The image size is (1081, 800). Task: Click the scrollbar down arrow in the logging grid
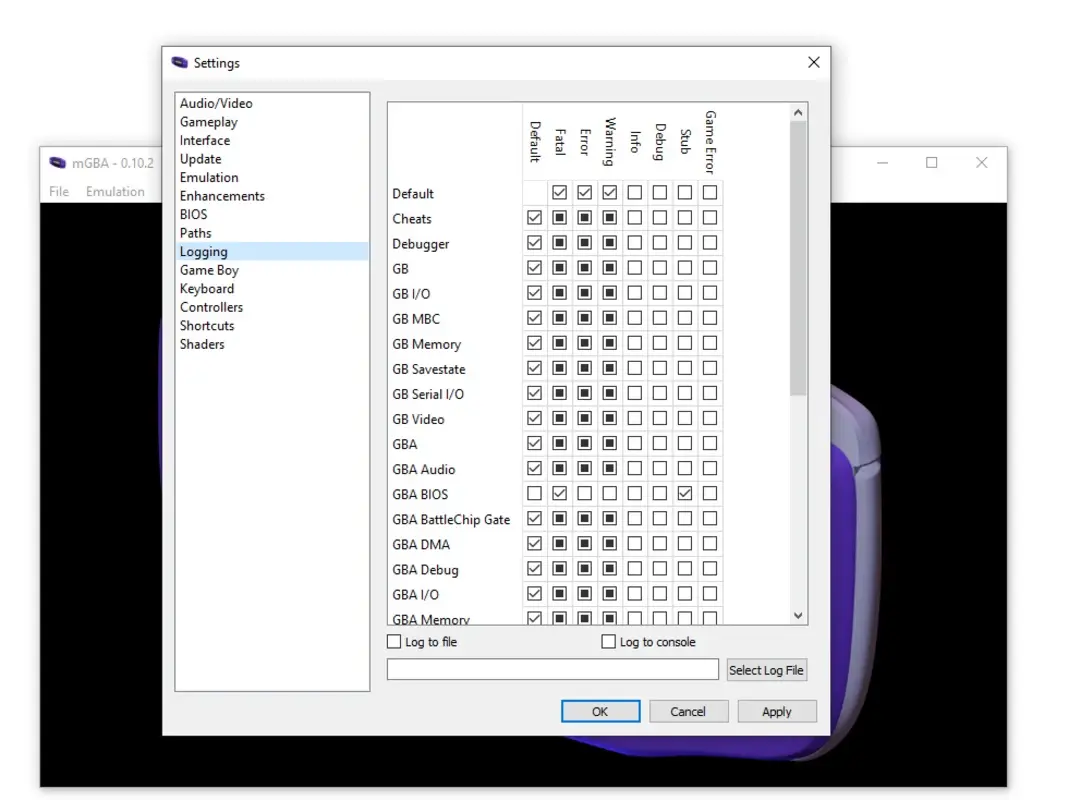(x=798, y=615)
